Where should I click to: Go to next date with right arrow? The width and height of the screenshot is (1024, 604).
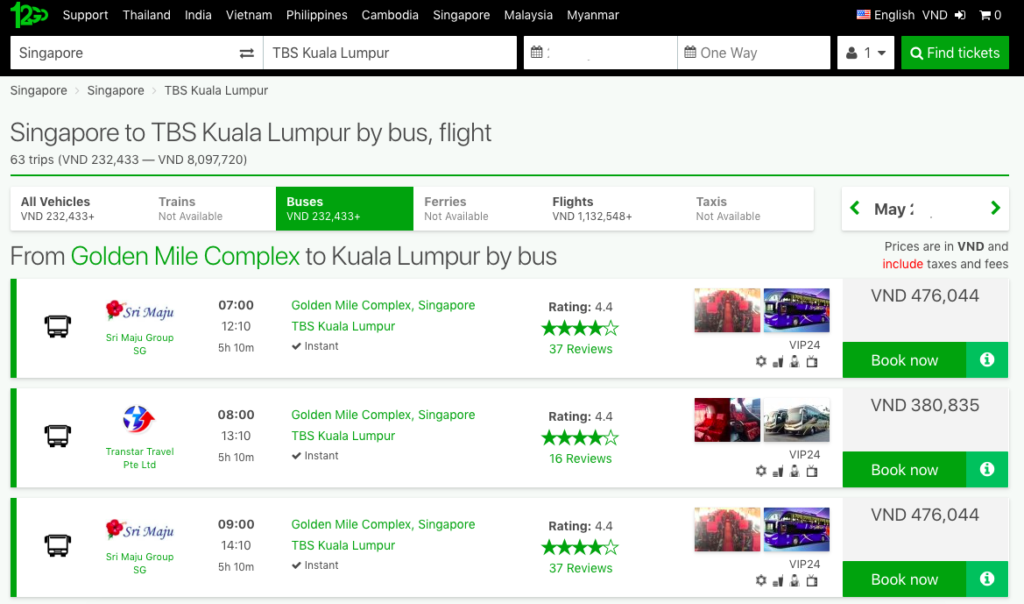tap(995, 208)
